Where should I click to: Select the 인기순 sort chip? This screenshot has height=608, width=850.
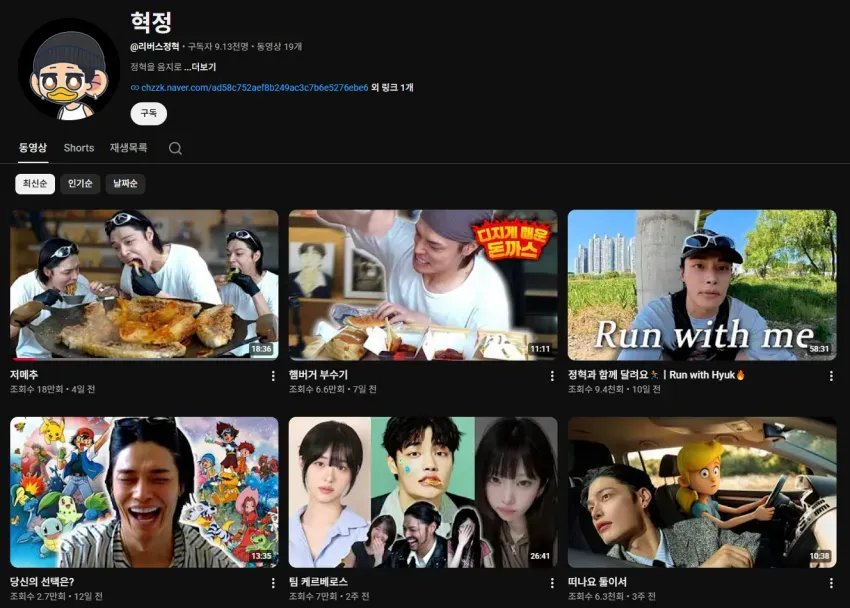[80, 184]
